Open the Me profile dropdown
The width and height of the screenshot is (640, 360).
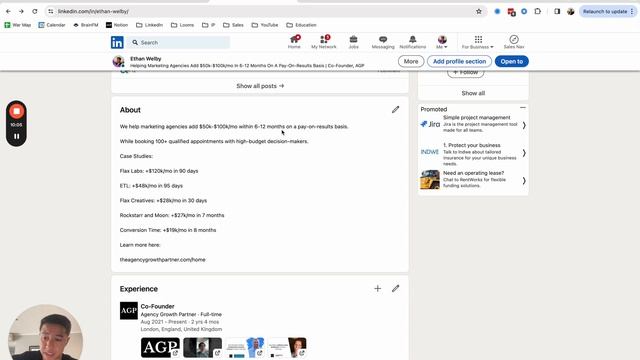[x=442, y=42]
